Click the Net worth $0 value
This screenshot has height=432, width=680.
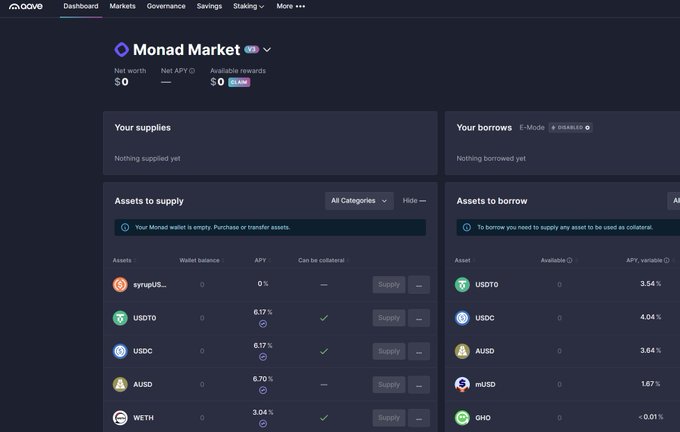[x=121, y=82]
